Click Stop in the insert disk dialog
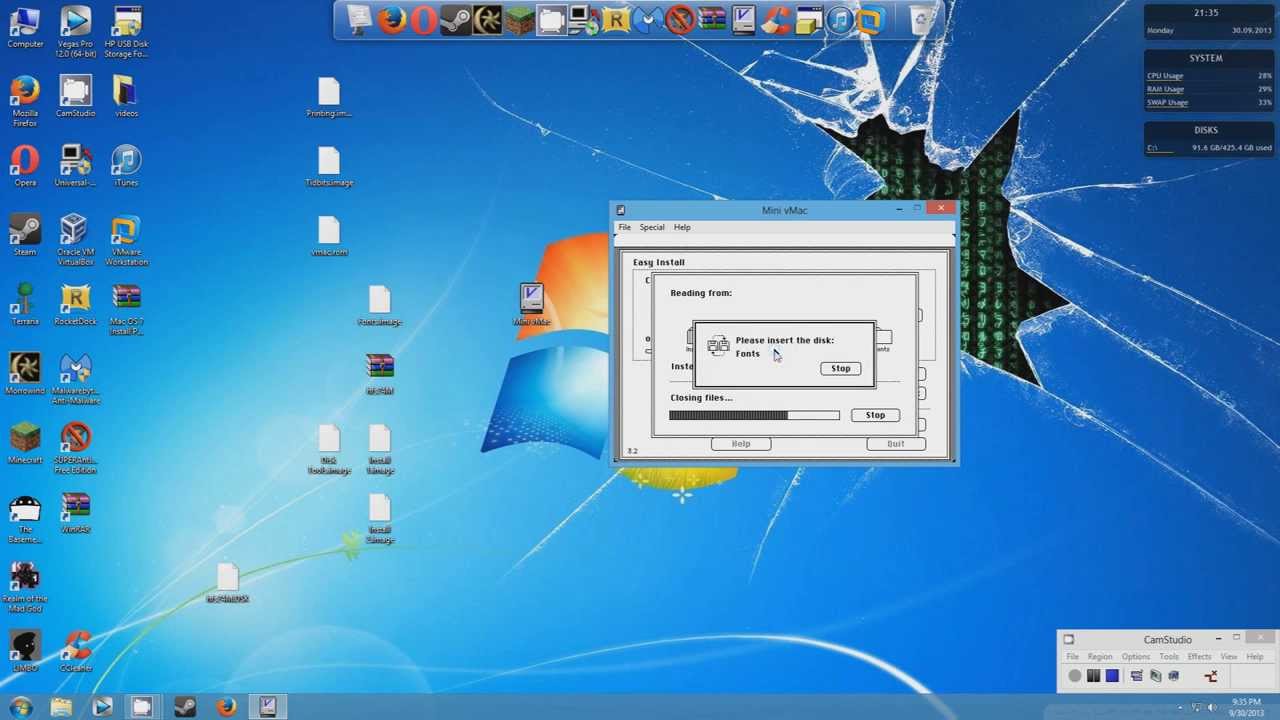The image size is (1280, 720). pos(840,368)
